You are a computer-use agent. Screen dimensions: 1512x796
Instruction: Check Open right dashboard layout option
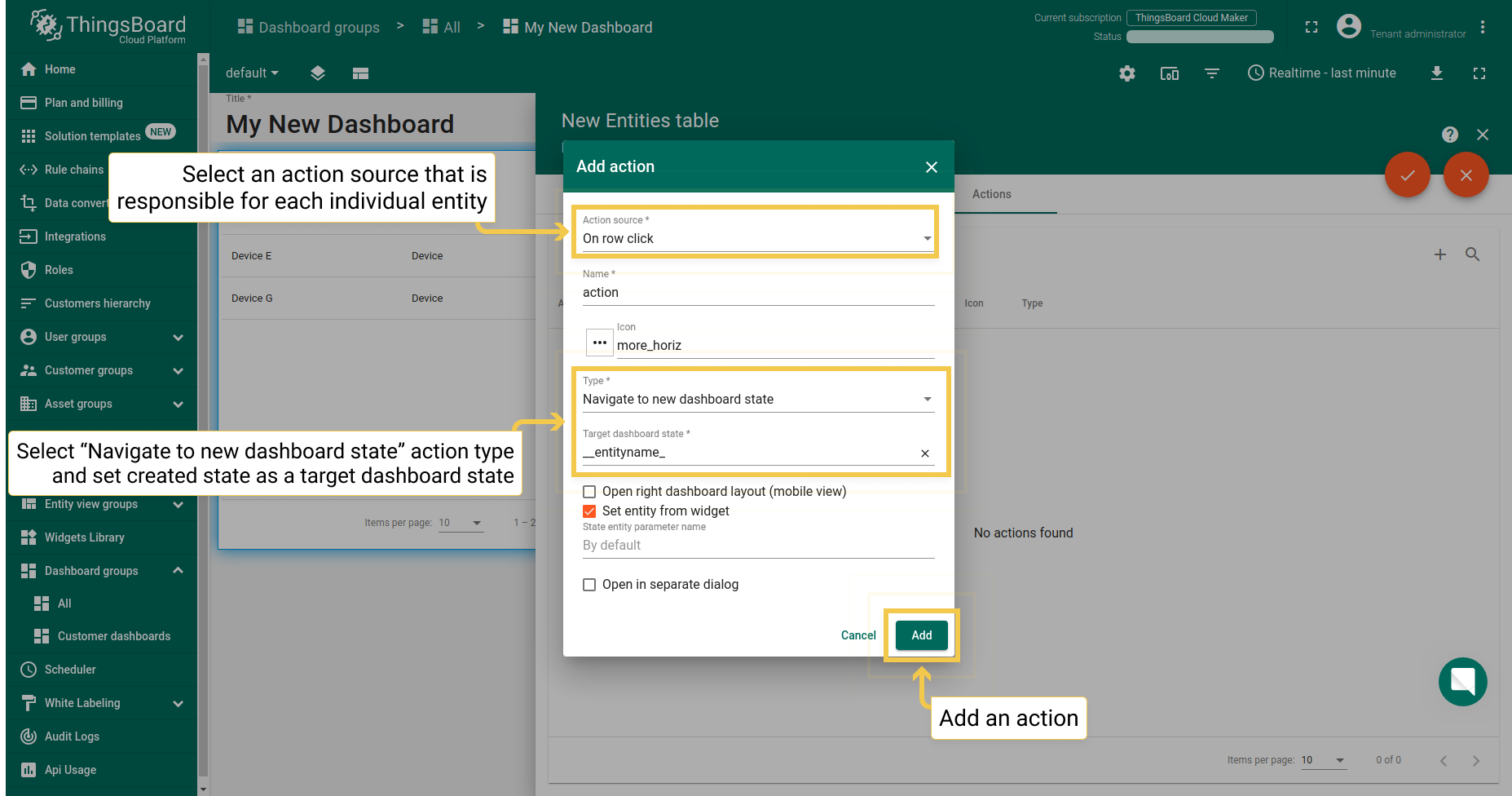(589, 492)
